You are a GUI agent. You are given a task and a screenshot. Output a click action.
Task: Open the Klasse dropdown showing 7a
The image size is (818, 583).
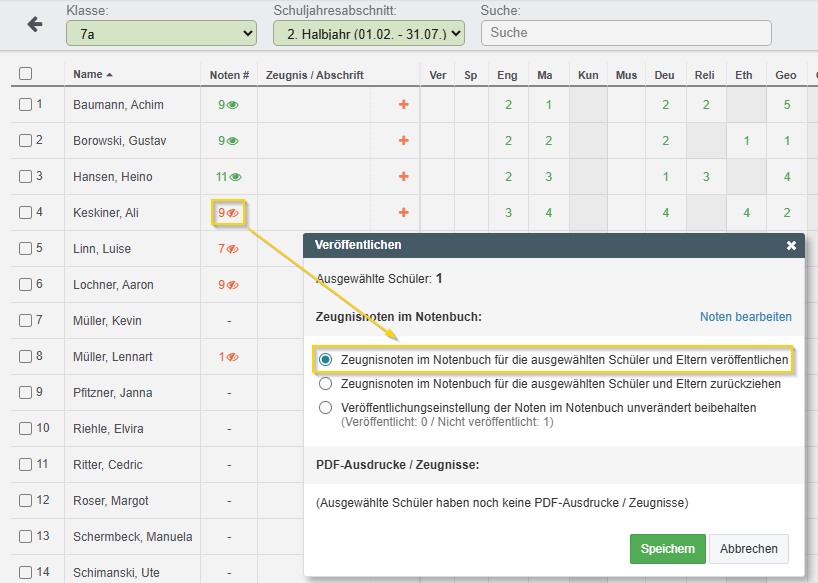(x=161, y=33)
